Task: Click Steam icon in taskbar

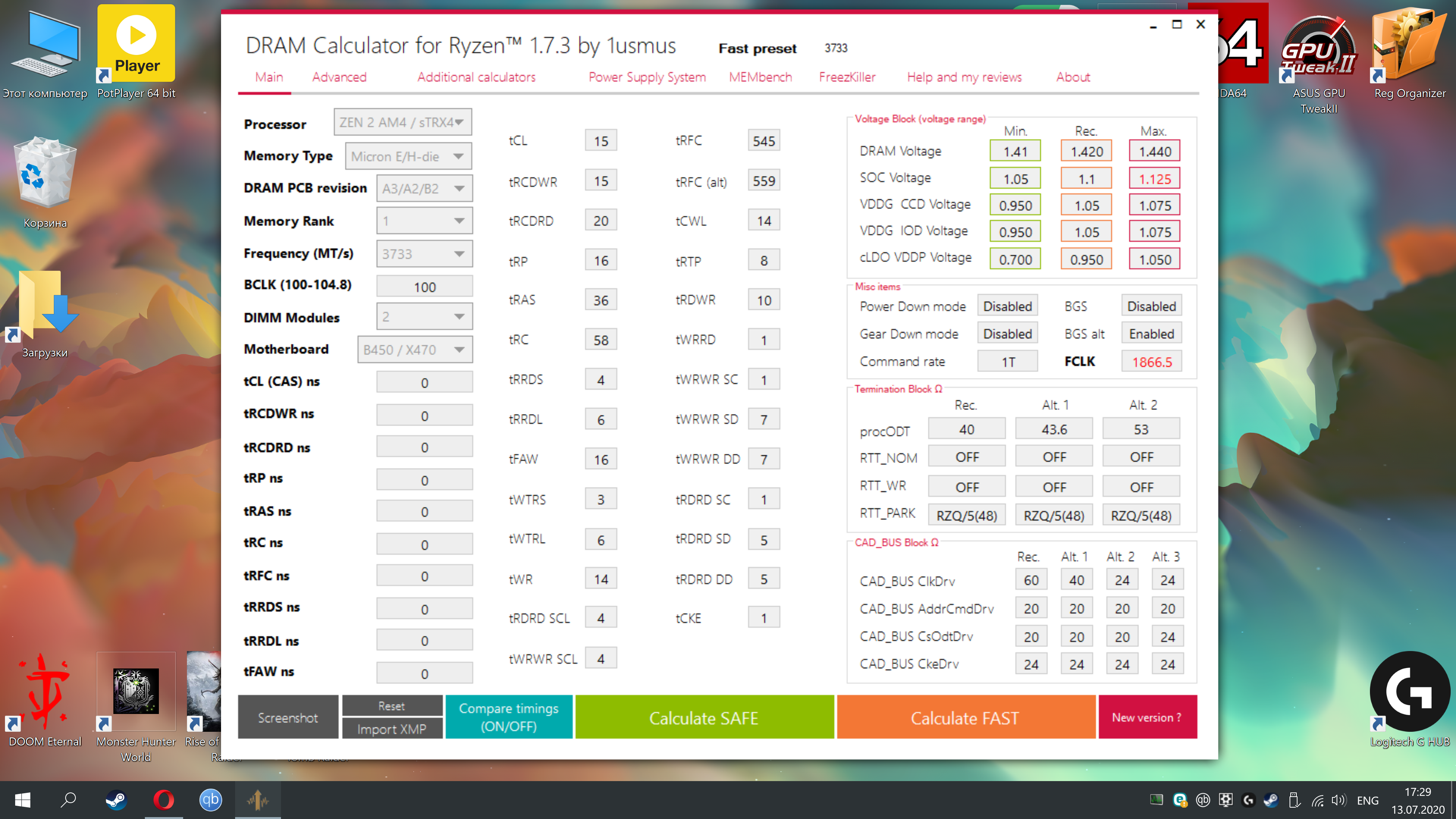Action: click(116, 800)
